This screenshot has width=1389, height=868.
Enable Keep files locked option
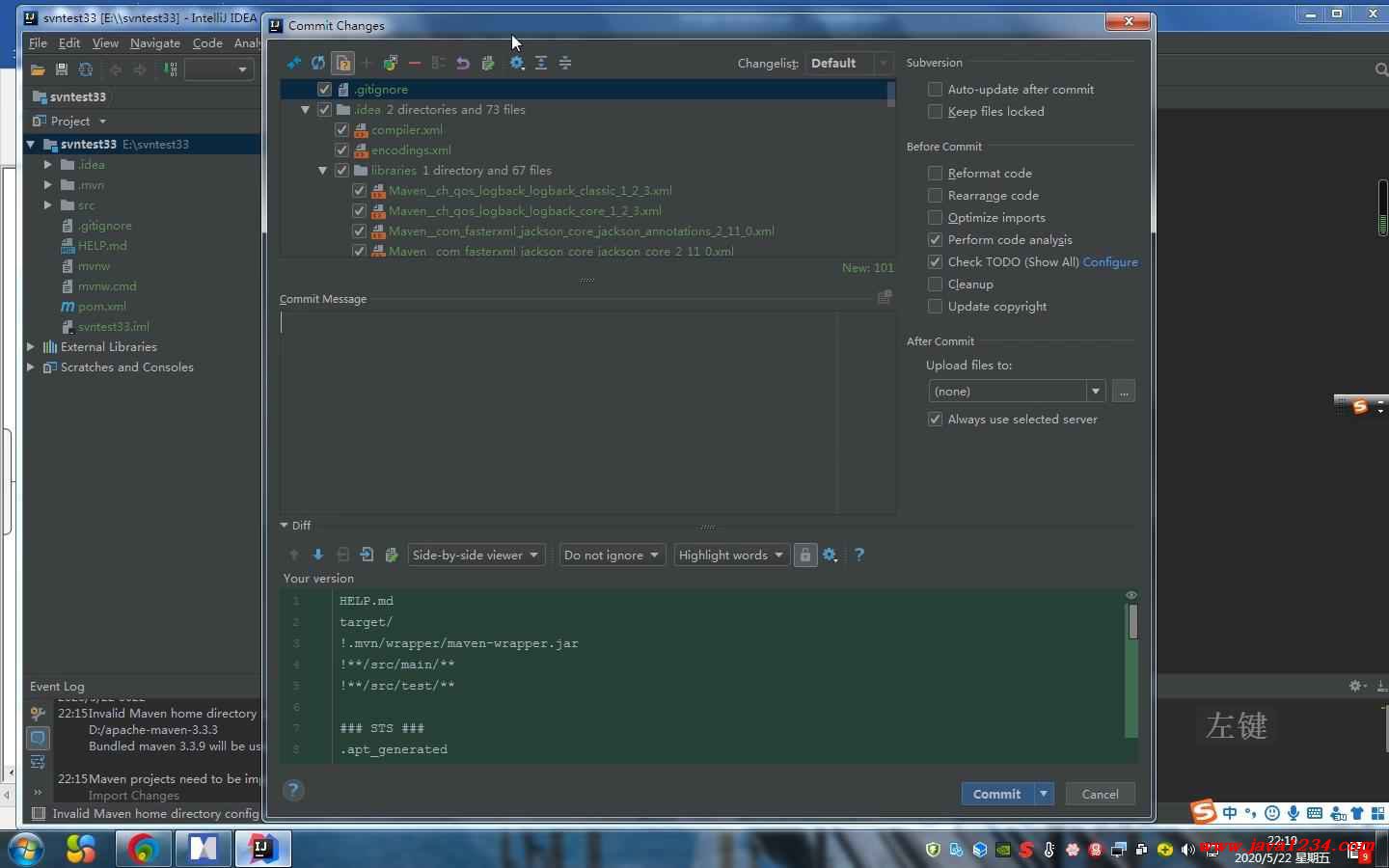pos(935,111)
